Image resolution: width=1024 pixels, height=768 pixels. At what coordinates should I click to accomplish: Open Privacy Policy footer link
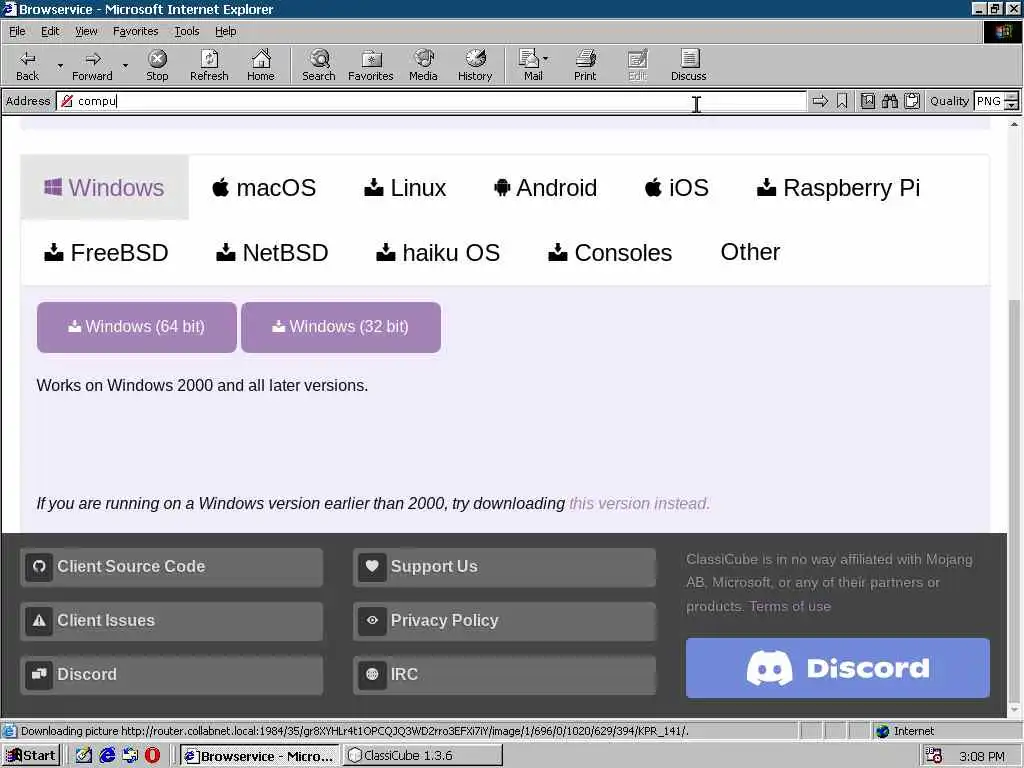(504, 621)
